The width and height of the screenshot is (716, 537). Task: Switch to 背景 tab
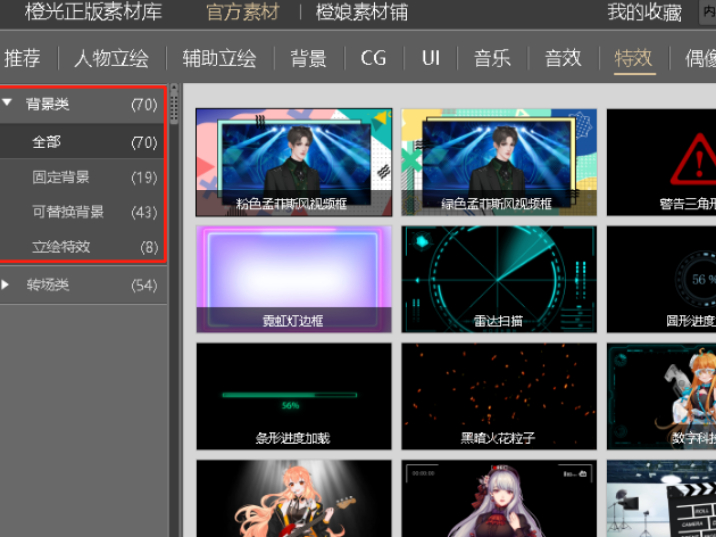(x=309, y=58)
